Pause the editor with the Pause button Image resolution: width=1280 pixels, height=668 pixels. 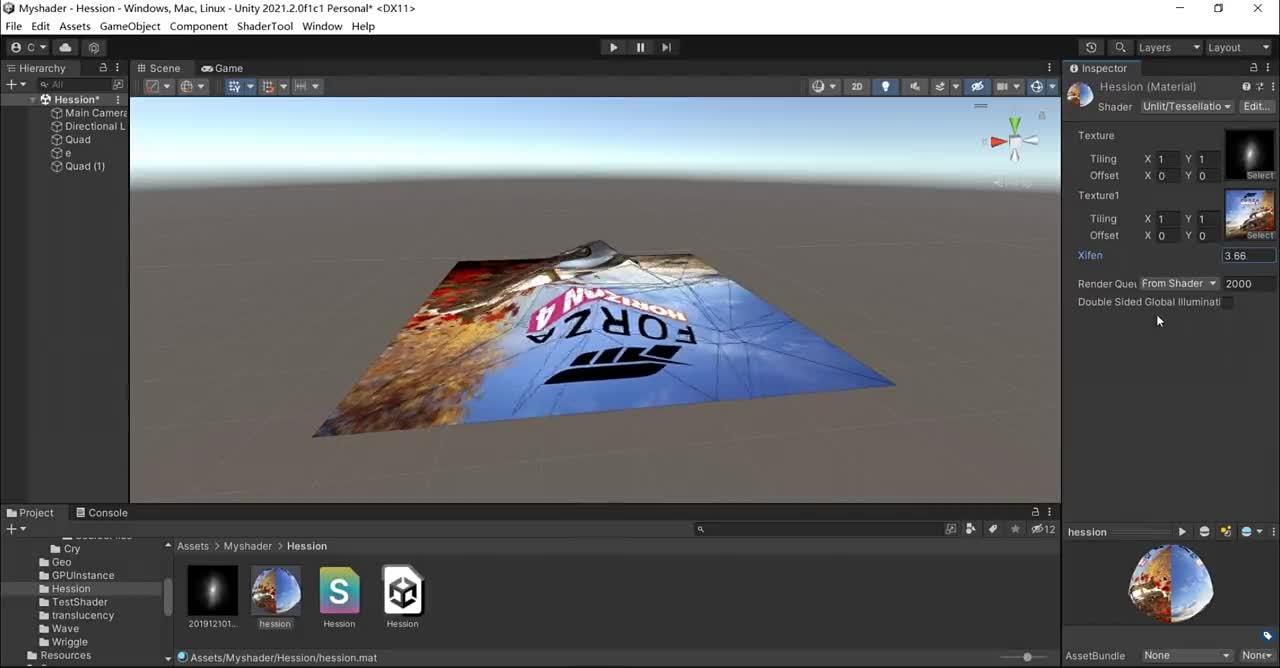tap(640, 47)
